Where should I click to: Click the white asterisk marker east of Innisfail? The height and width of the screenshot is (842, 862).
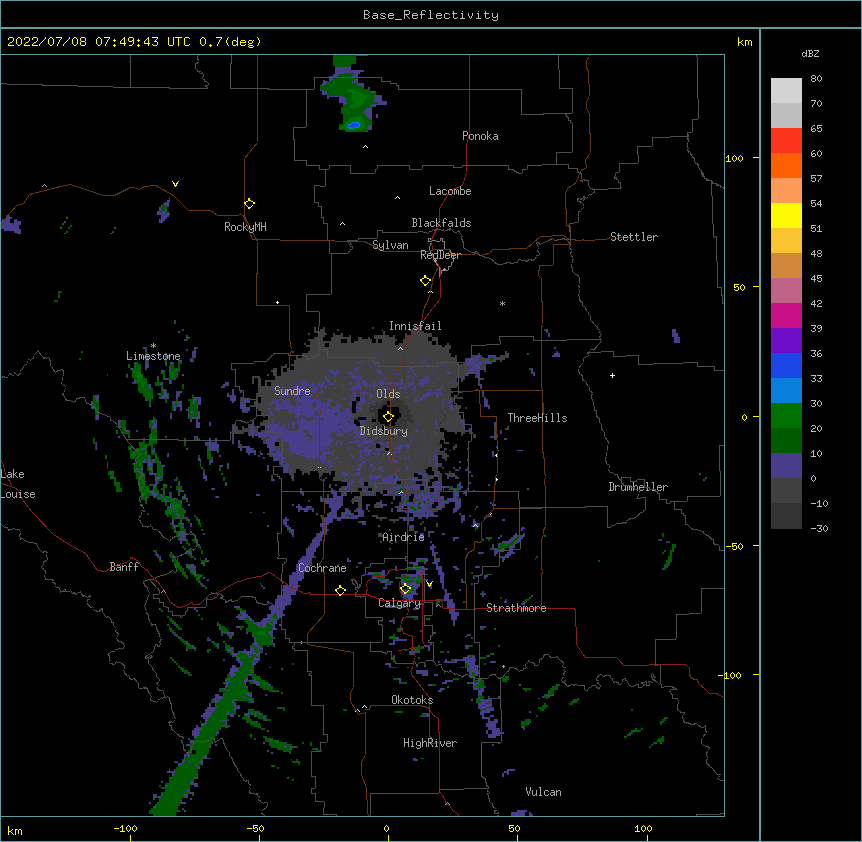[502, 303]
